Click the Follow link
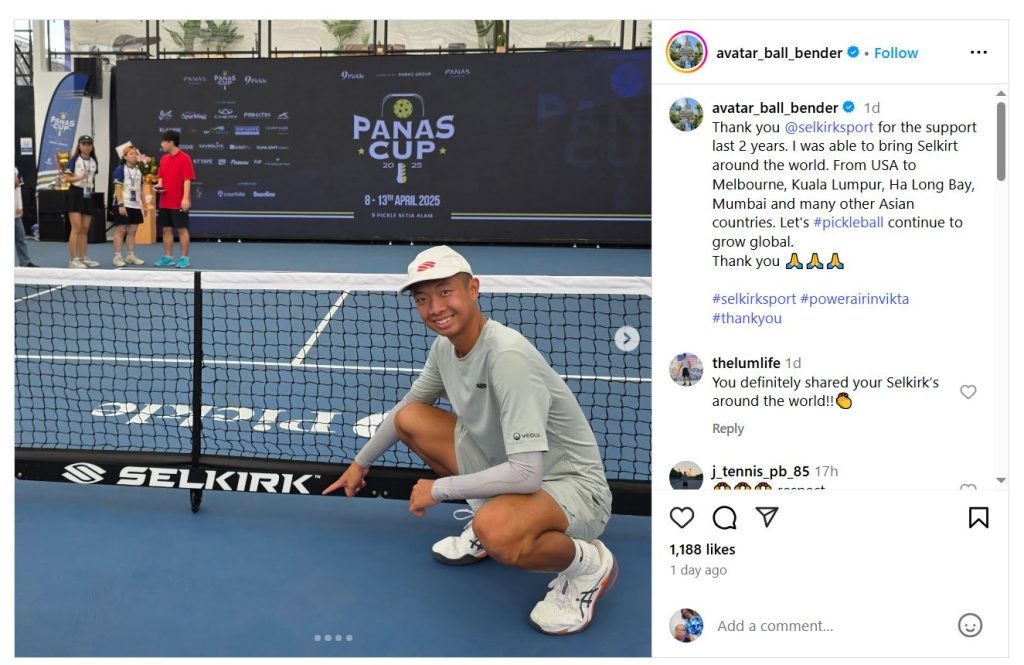Screen dimensions: 1024x665 point(895,53)
